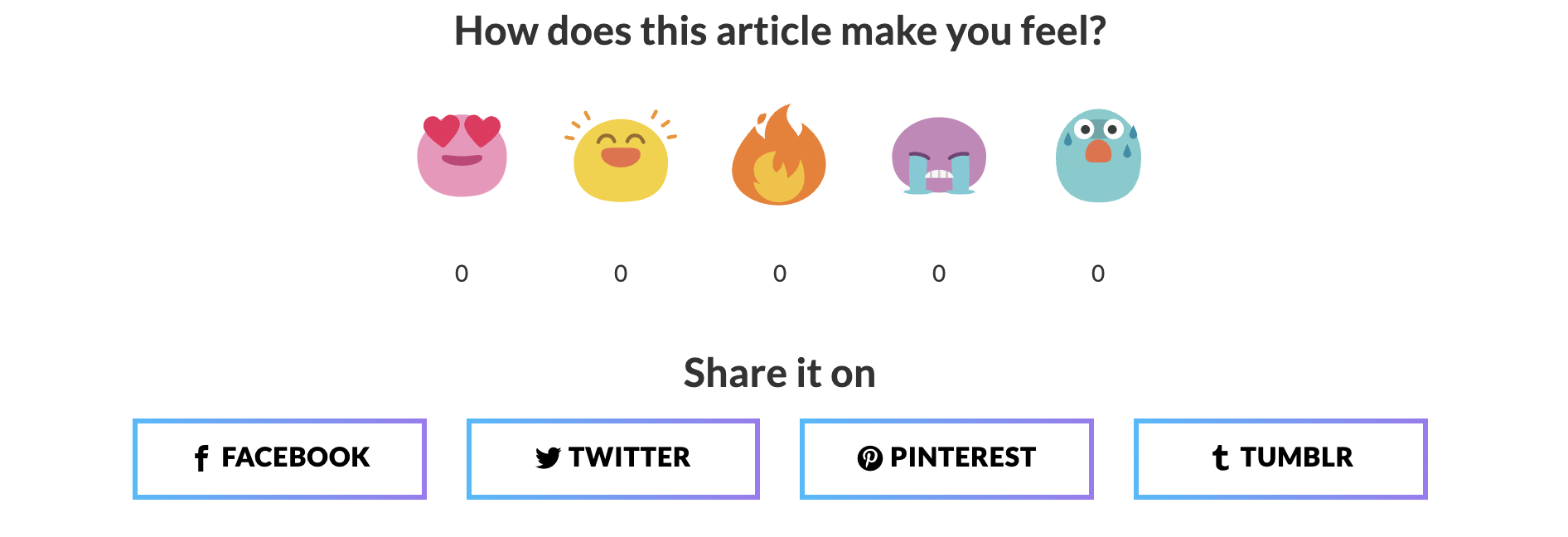
Task: Click the count below the shocked emoji
Action: pos(1098,273)
